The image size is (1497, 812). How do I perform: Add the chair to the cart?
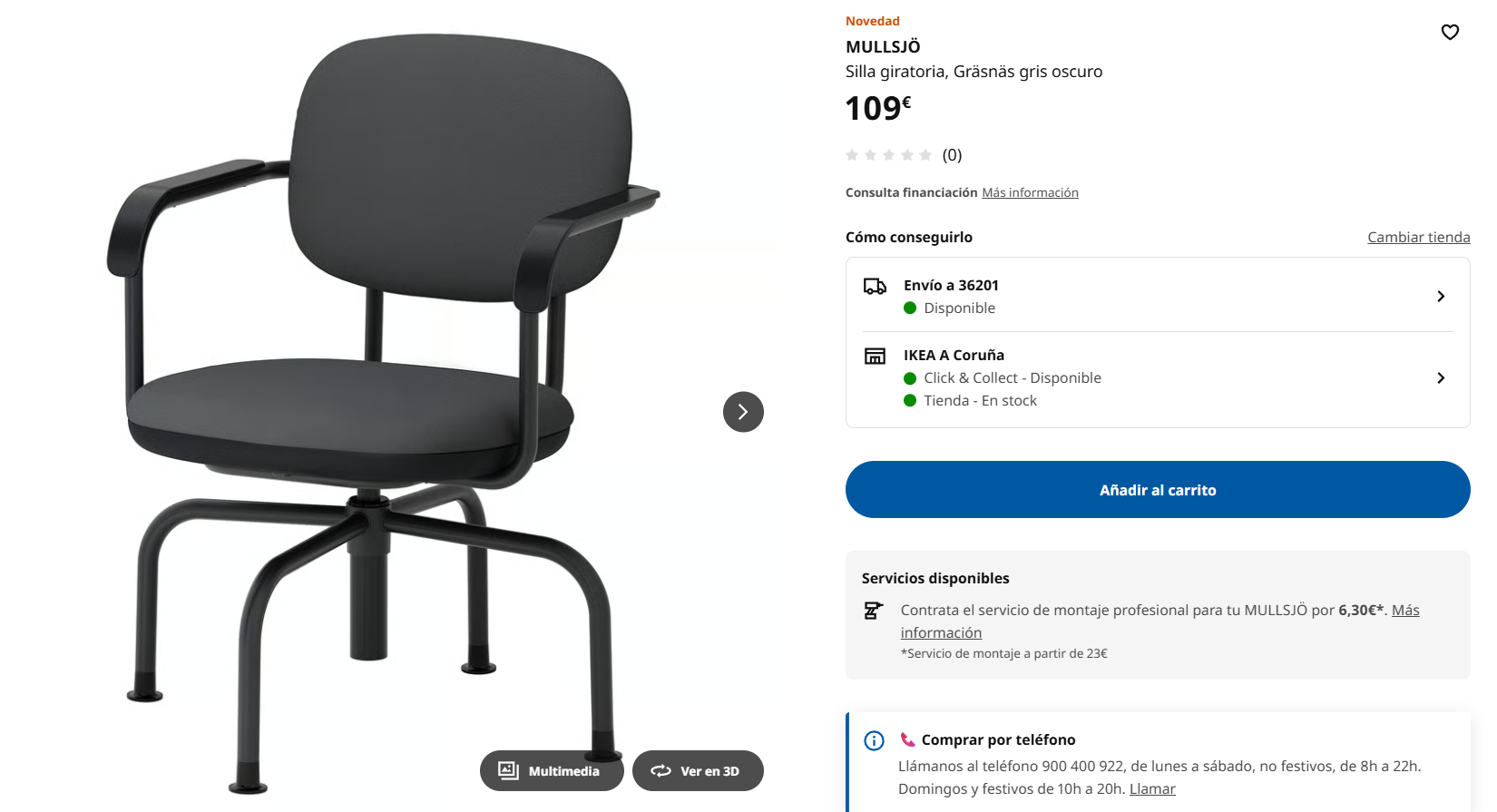(x=1158, y=490)
